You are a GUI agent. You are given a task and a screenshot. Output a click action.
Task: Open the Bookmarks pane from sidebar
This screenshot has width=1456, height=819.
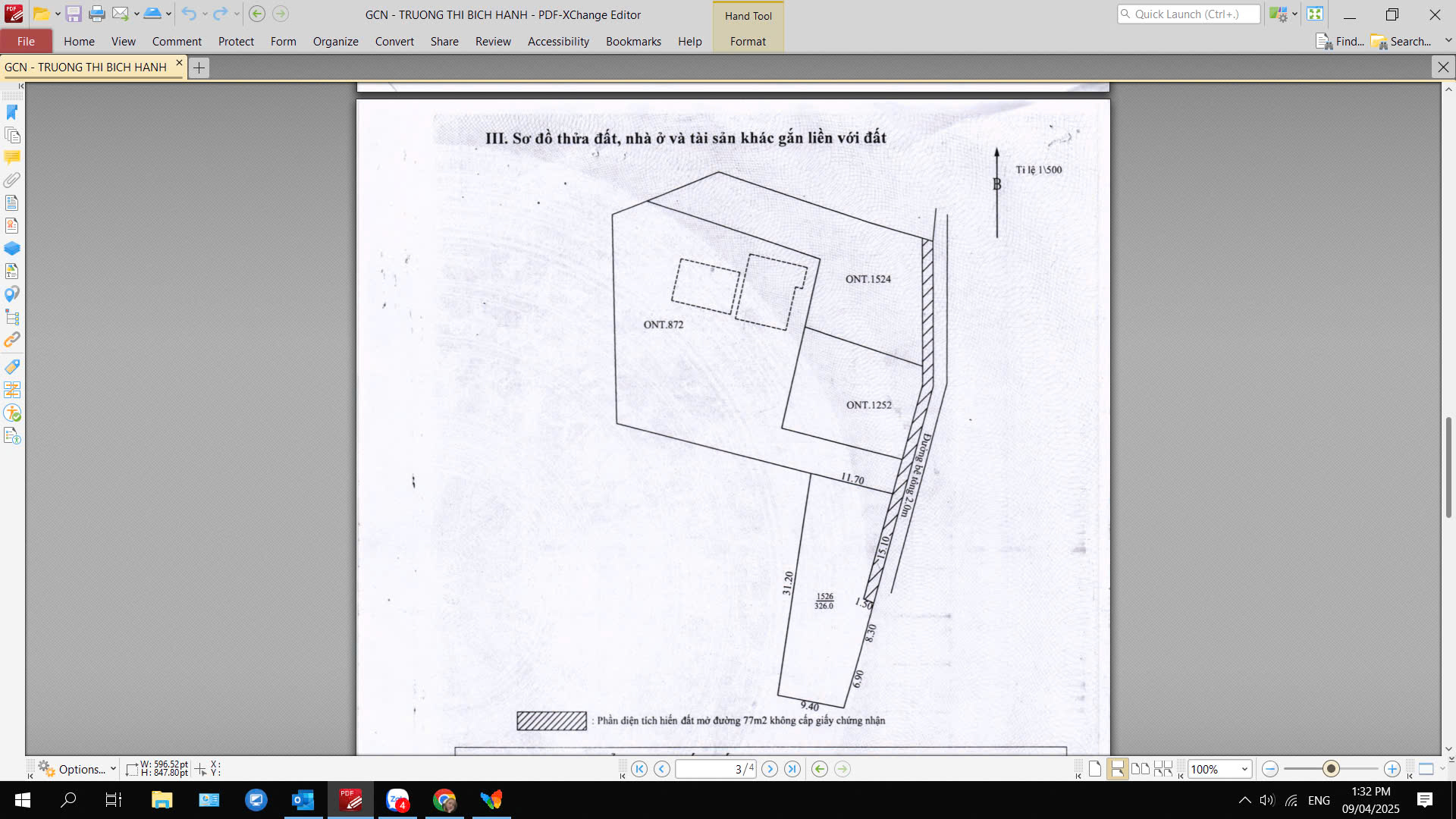pyautogui.click(x=12, y=112)
